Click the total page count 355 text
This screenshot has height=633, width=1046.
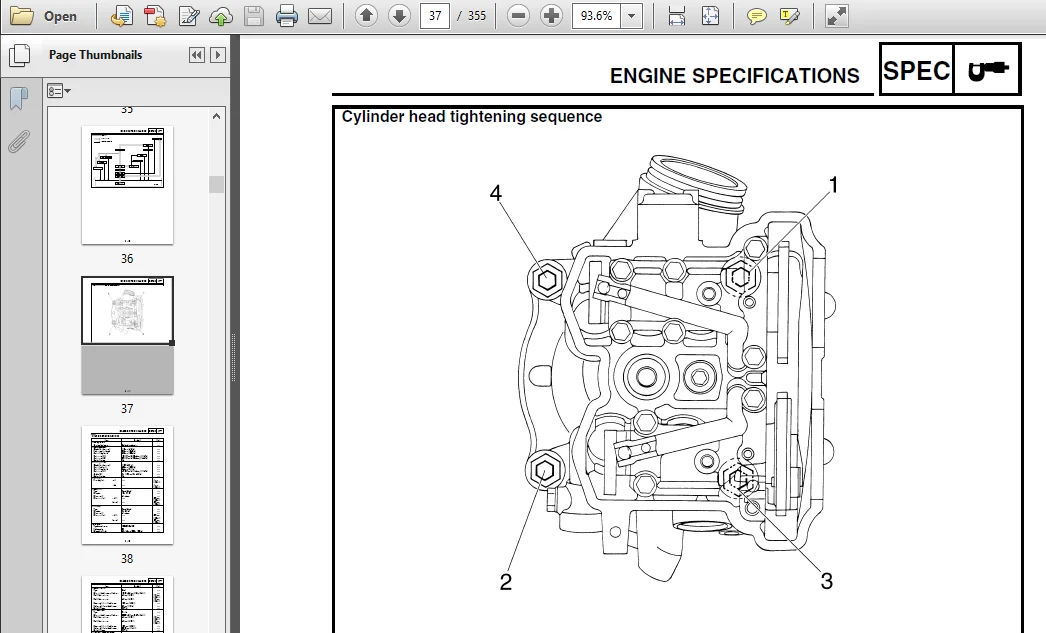pyautogui.click(x=476, y=15)
